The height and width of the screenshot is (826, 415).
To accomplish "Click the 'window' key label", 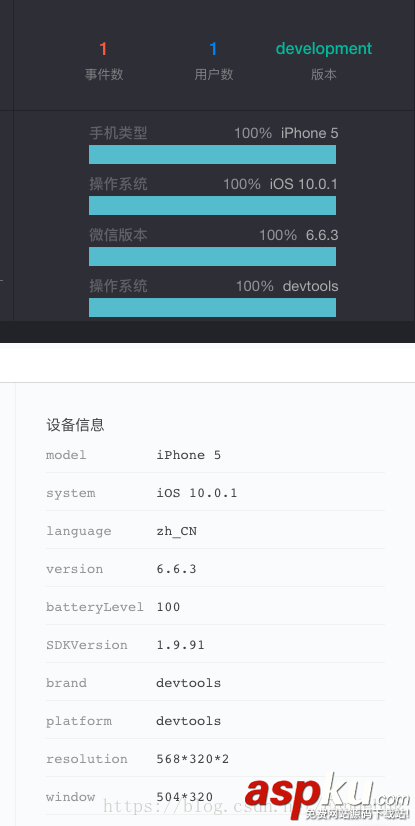I will 70,796.
